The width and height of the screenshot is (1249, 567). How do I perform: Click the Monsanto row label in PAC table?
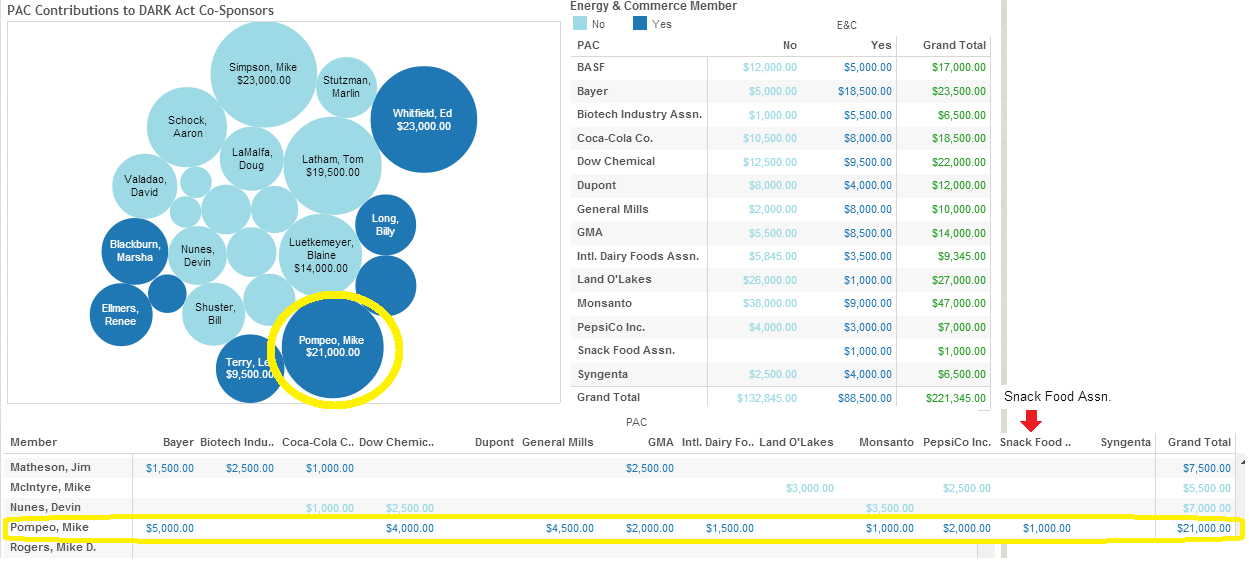604,303
